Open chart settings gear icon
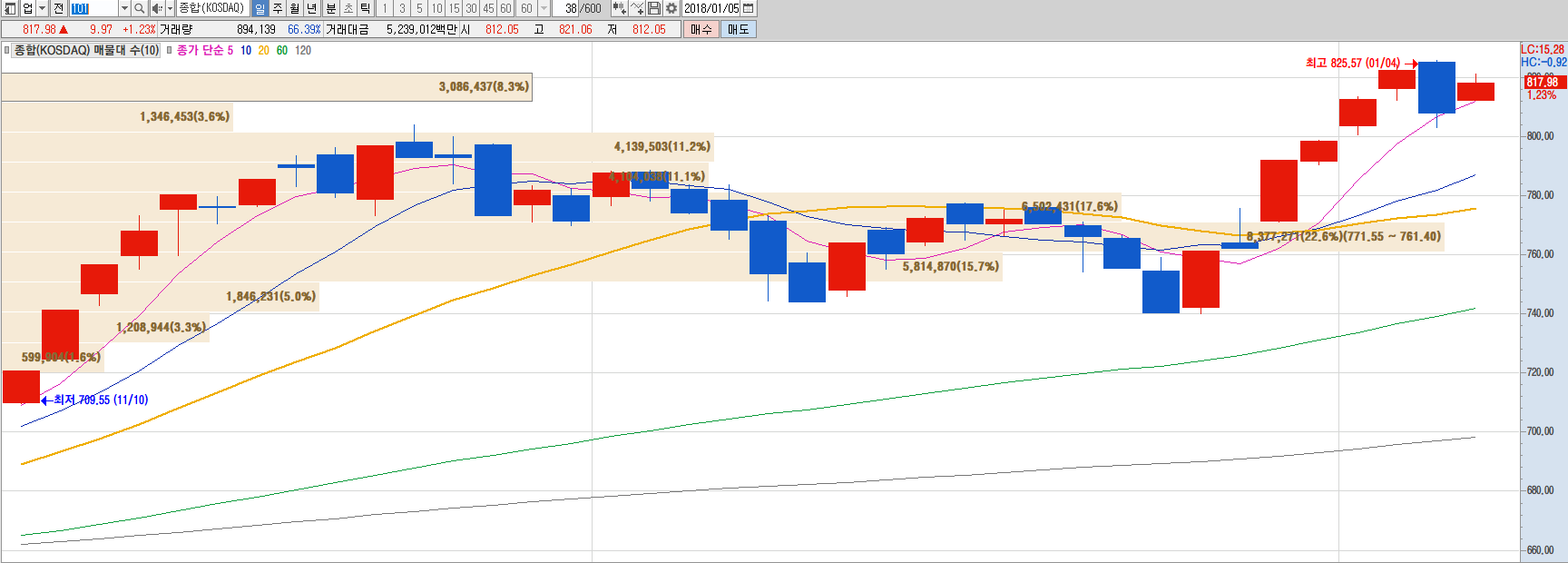The height and width of the screenshot is (563, 1568). [671, 8]
